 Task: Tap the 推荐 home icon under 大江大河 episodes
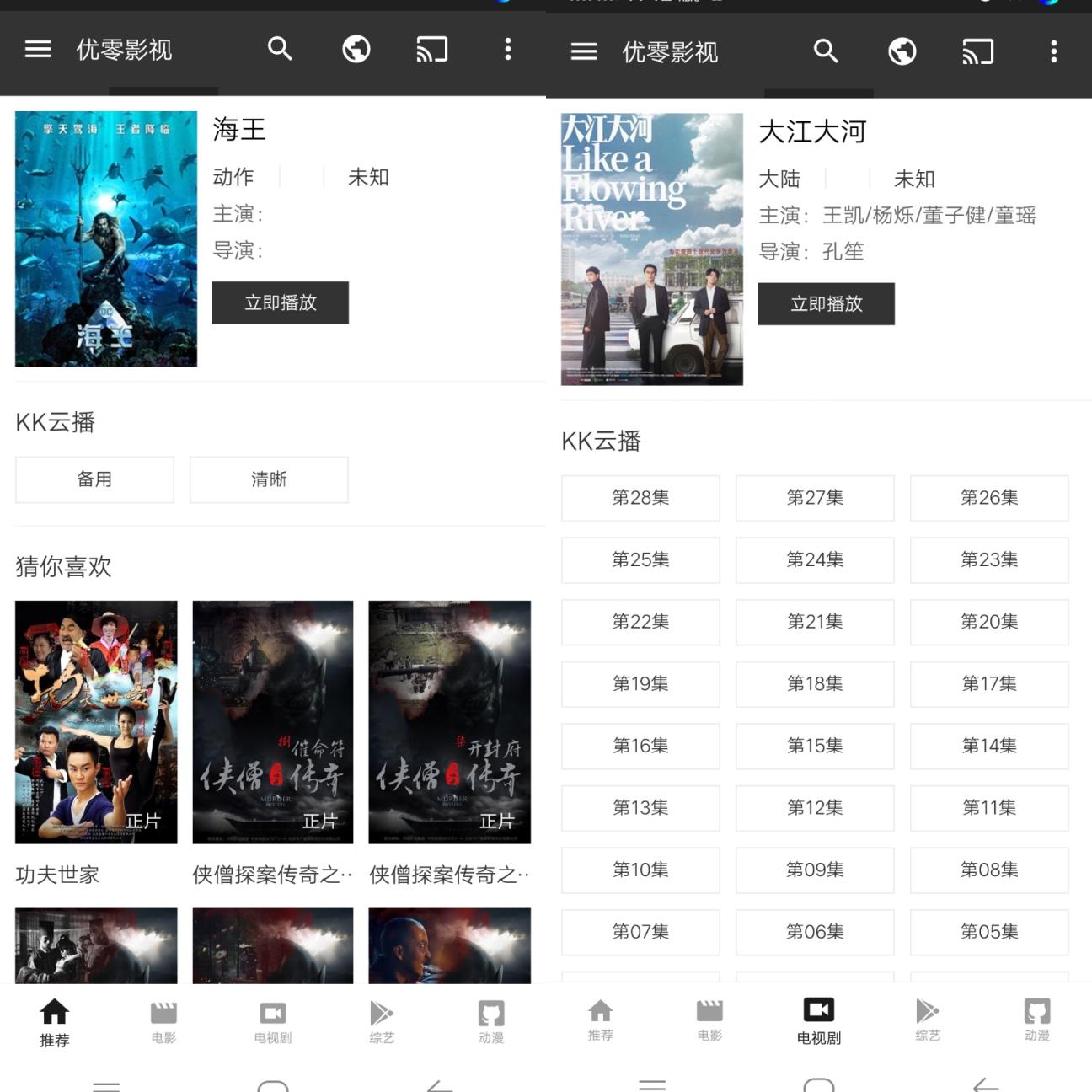point(601,1020)
